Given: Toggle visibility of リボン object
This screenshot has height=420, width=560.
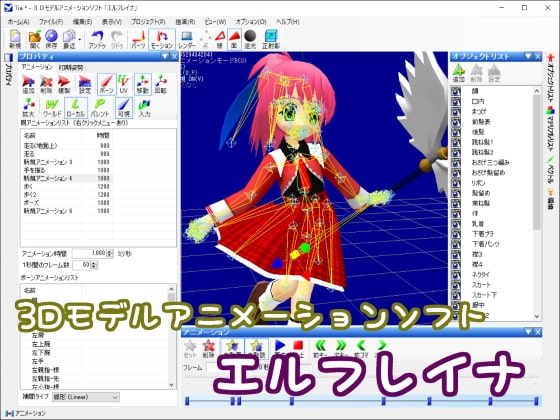Looking at the screenshot, I should tap(456, 183).
